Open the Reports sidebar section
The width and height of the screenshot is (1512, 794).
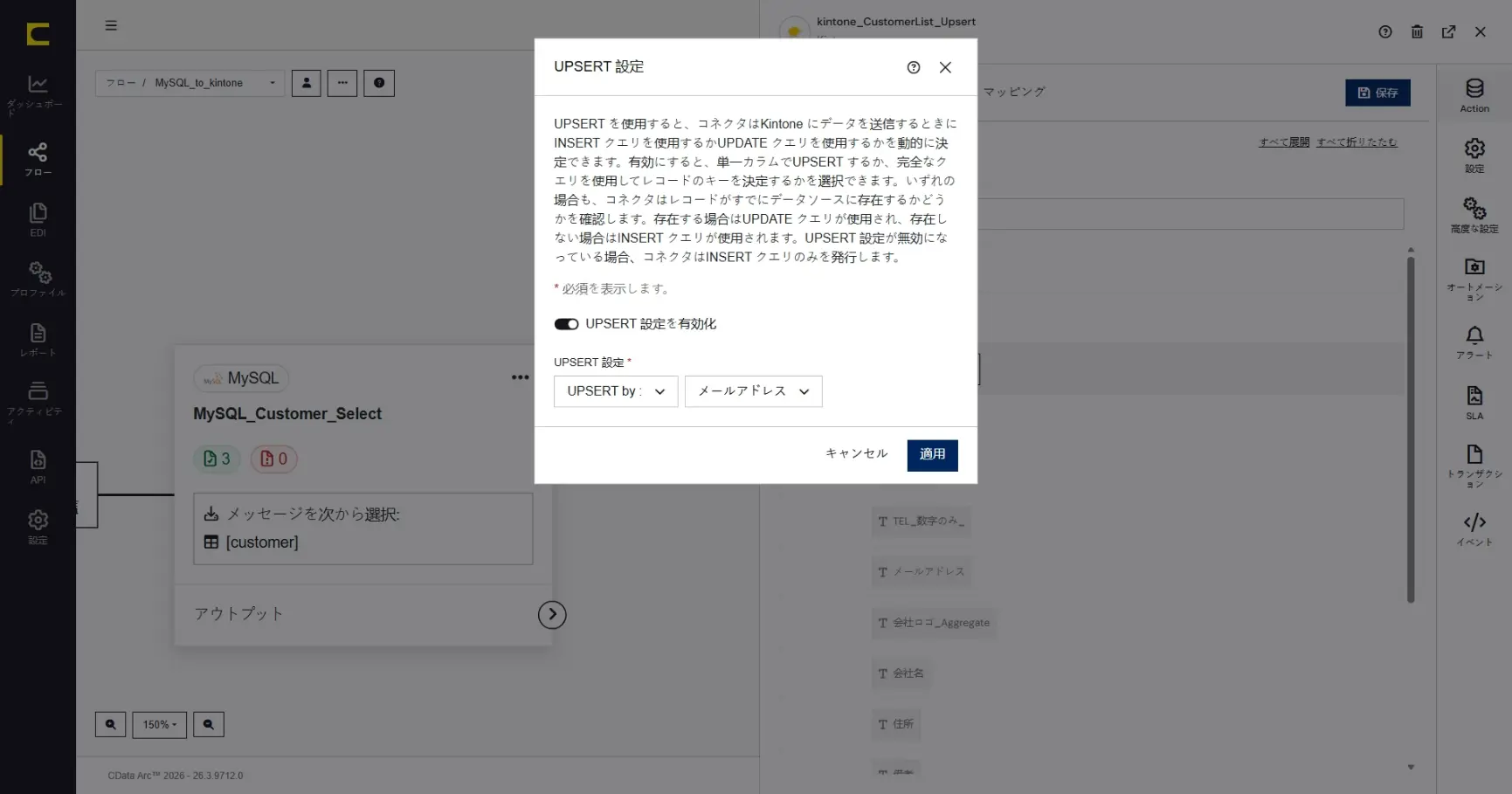click(x=38, y=340)
